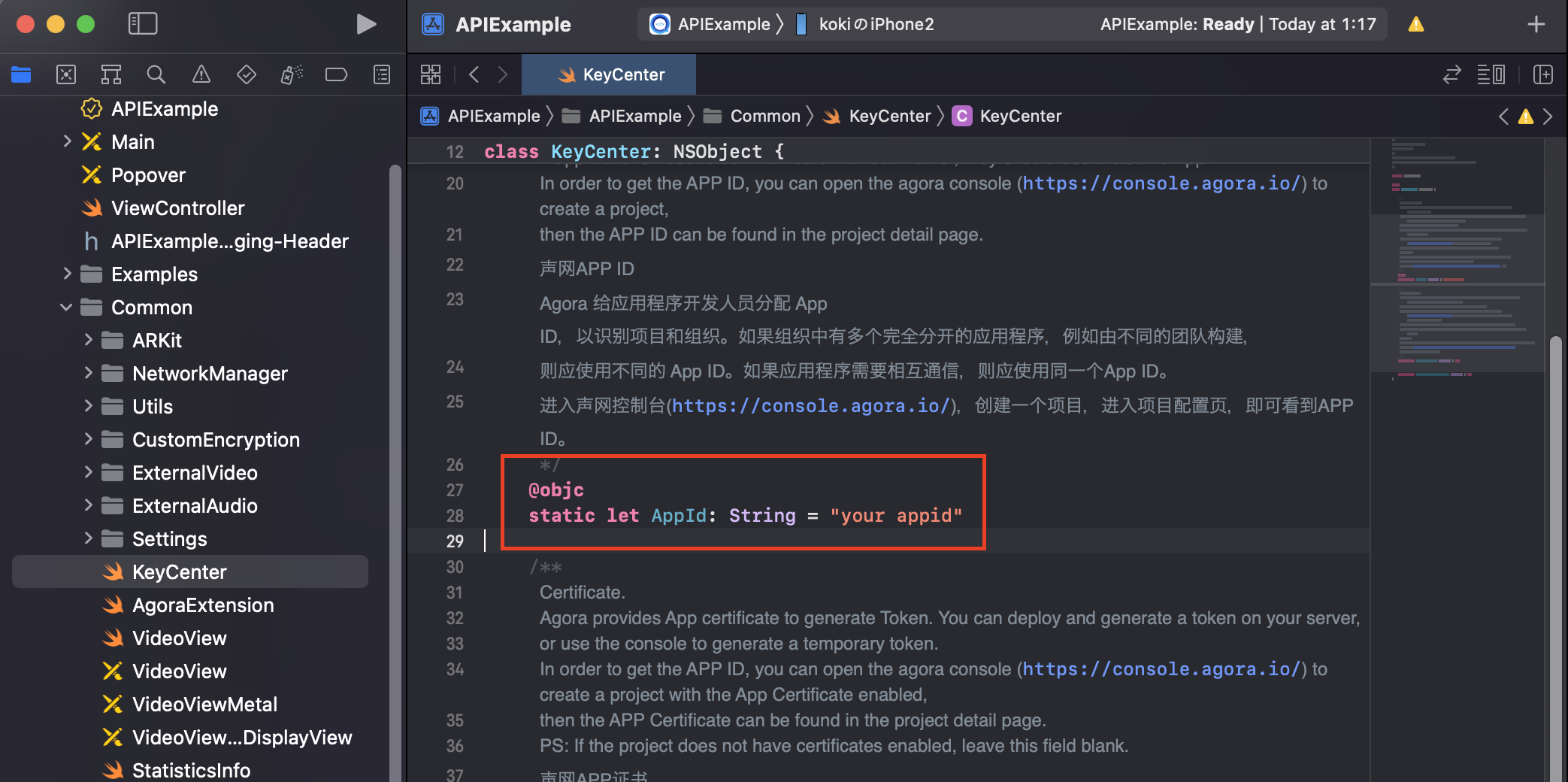The width and height of the screenshot is (1568, 782).
Task: Click KeyCenter swift file in jump bar
Action: pyautogui.click(x=876, y=116)
